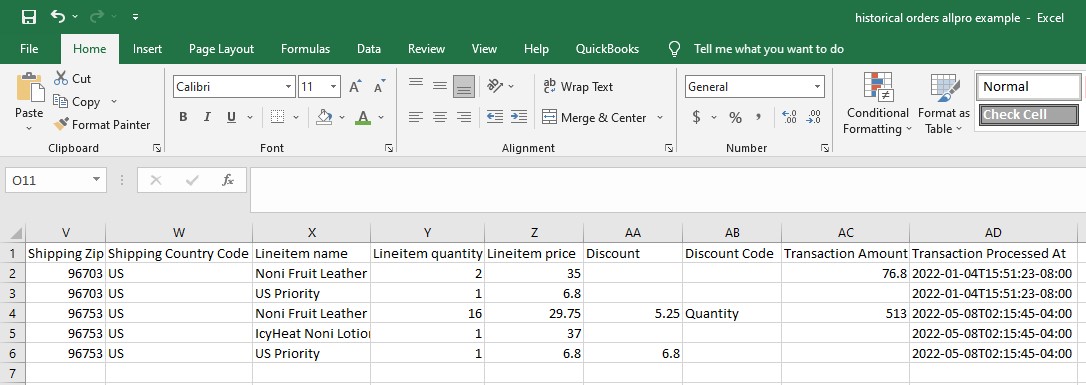Open the Name Box dropdown arrow

tap(96, 181)
